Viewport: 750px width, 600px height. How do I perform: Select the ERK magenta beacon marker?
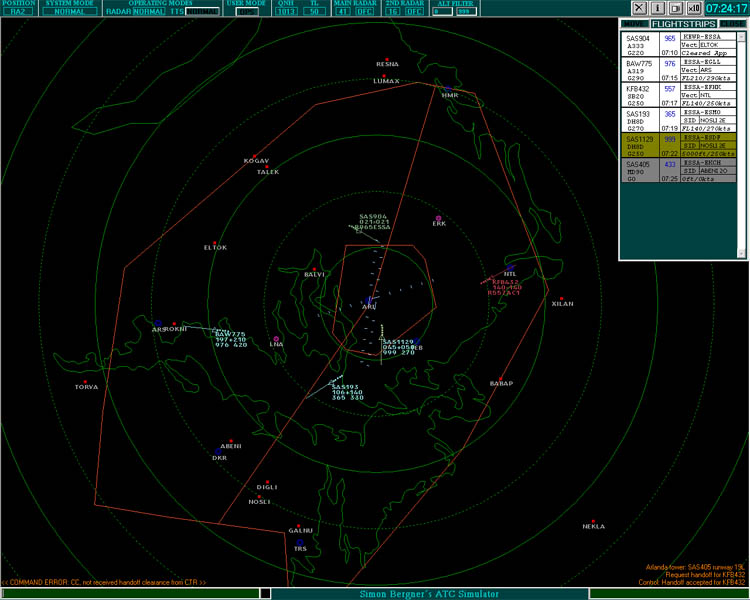point(438,218)
